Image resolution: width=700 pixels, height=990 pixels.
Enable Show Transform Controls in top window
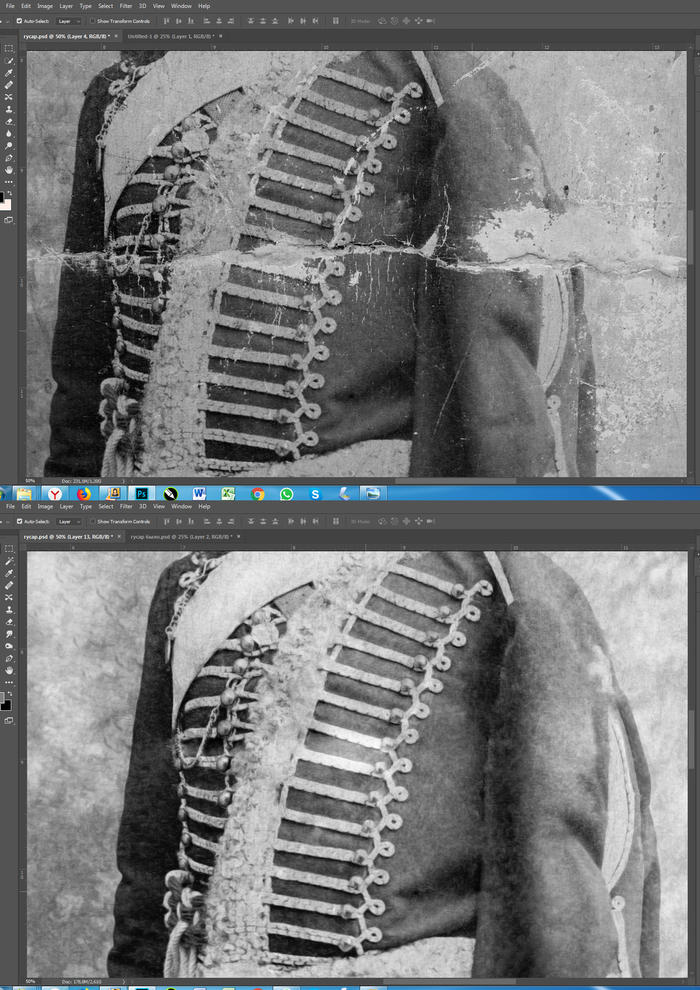tap(93, 20)
